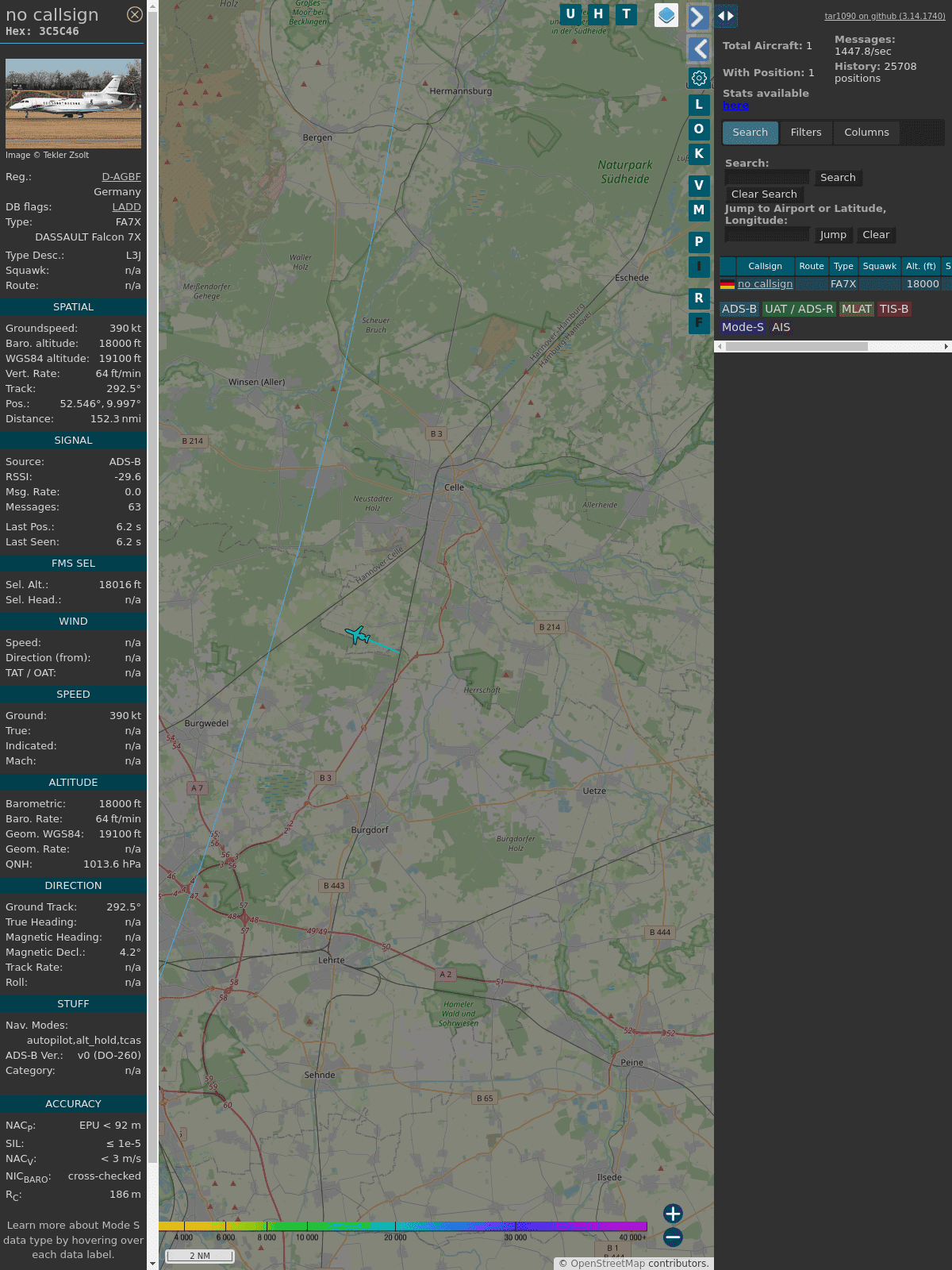Click the AIS source legend

781,328
